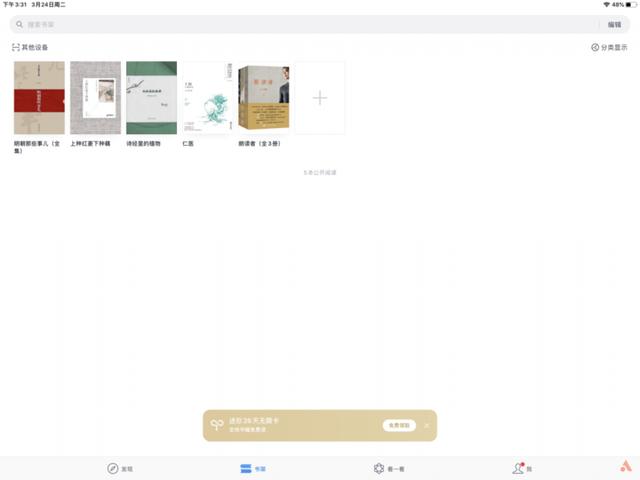The width and height of the screenshot is (640, 480).
Task: Click the 其他设备 scan icon
Action: point(16,47)
